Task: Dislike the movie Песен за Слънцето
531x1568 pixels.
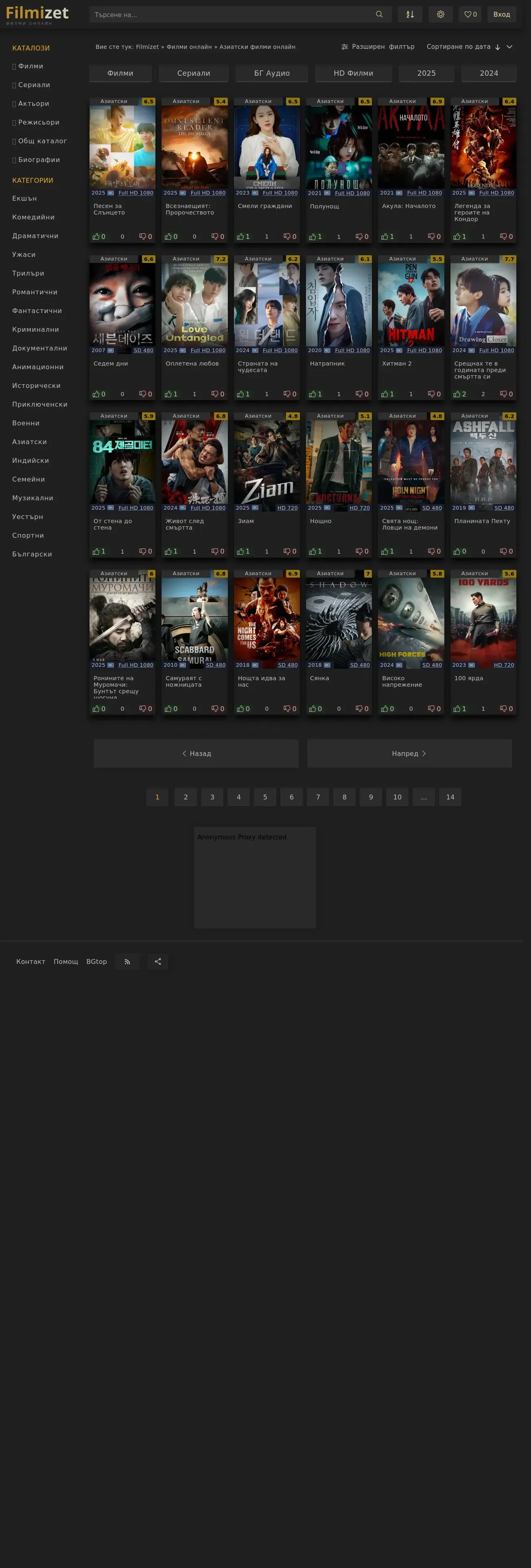Action: (x=145, y=237)
